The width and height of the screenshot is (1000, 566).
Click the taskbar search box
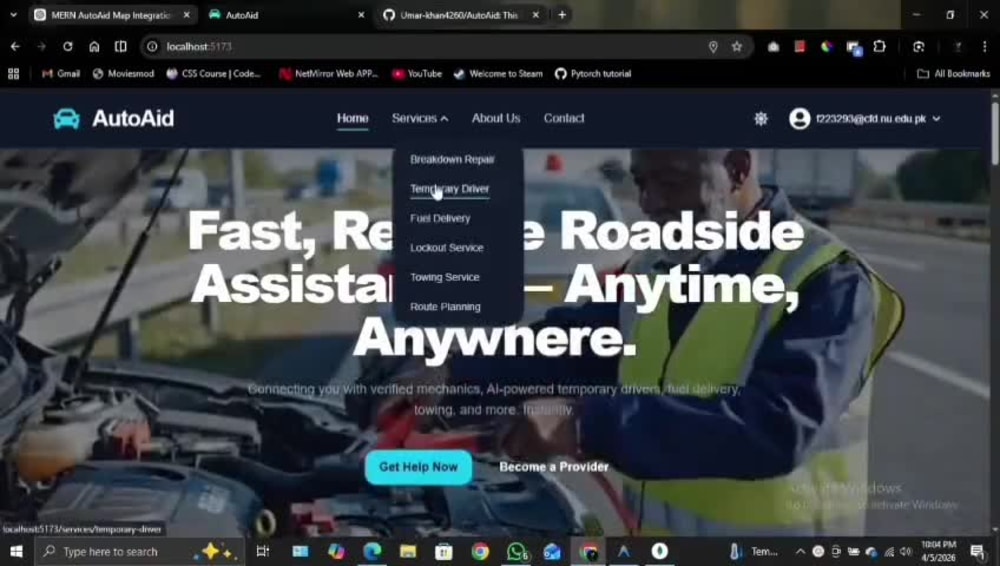pyautogui.click(x=139, y=551)
